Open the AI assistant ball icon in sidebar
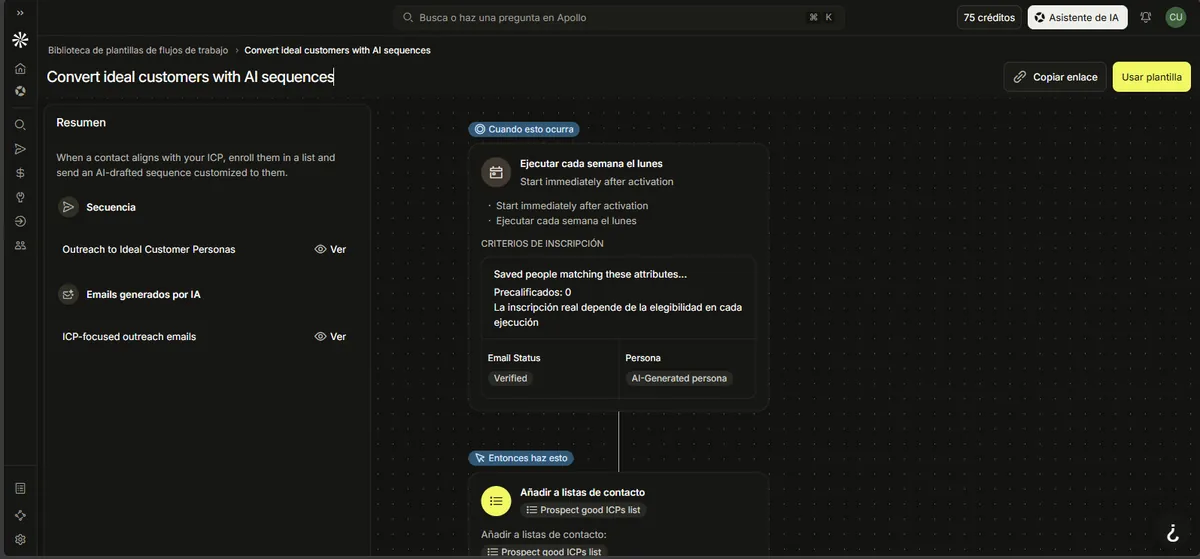1200x559 pixels. pyautogui.click(x=20, y=91)
